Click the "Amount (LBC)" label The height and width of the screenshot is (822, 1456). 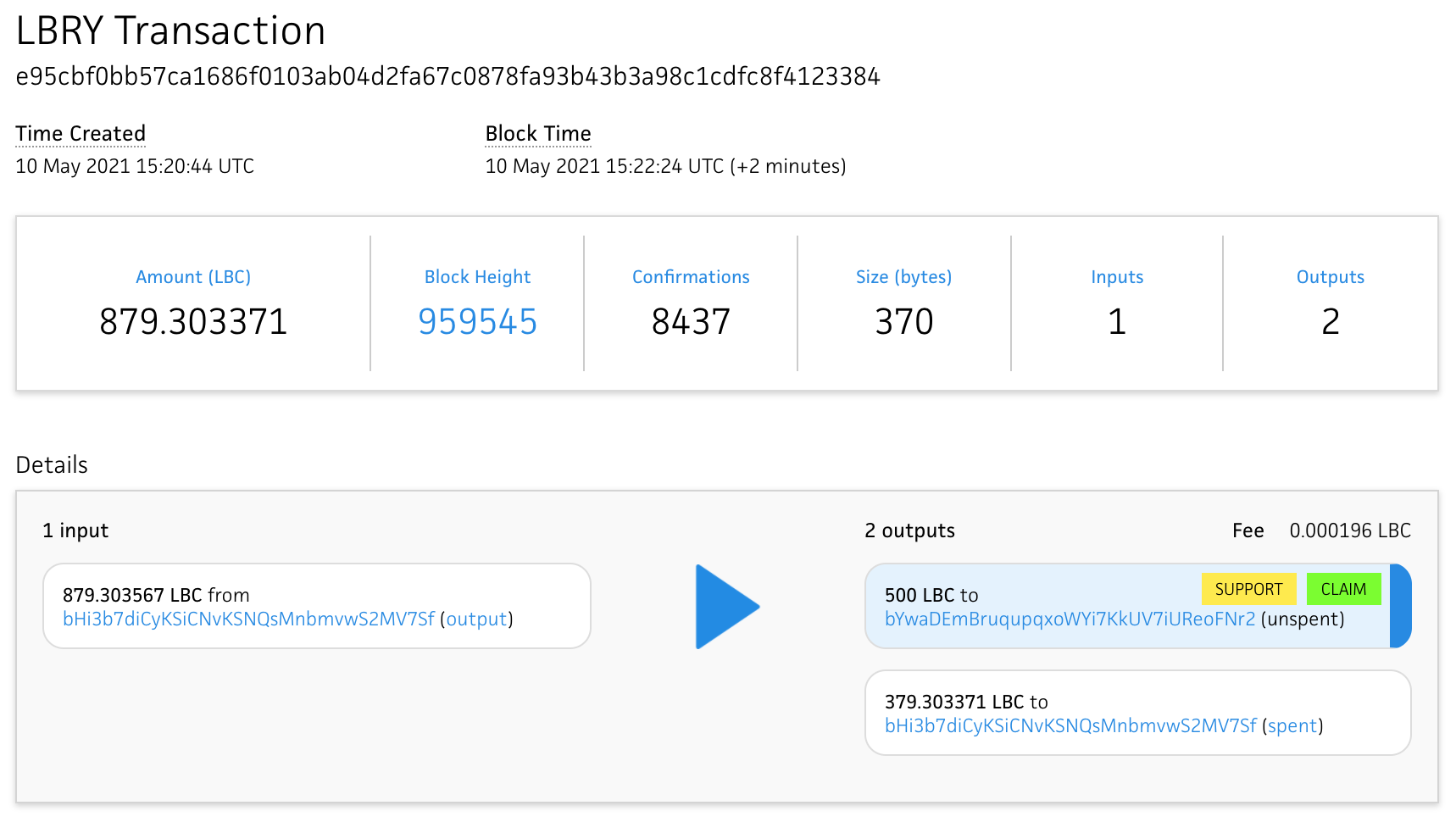click(x=193, y=277)
